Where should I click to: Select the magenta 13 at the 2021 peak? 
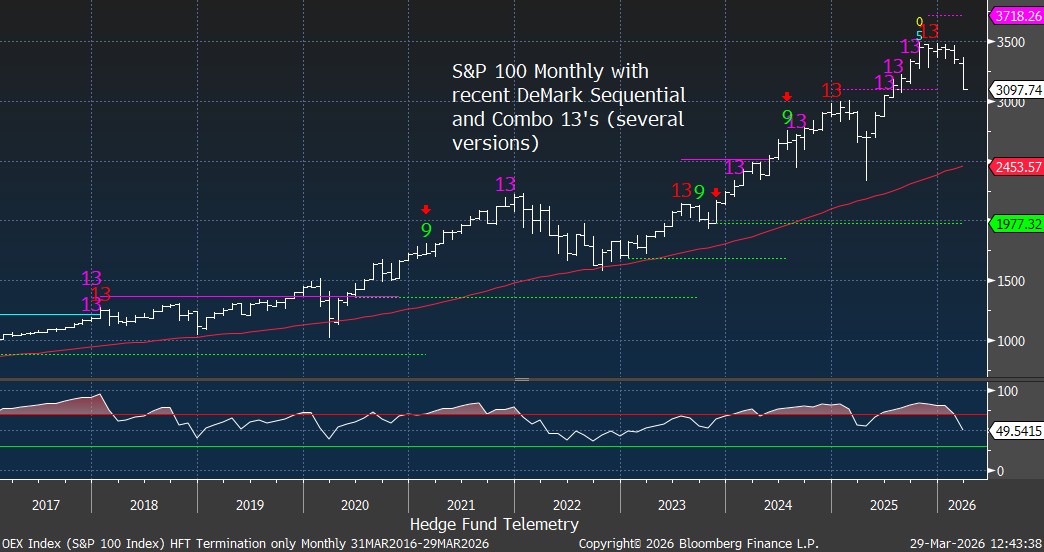tap(505, 184)
